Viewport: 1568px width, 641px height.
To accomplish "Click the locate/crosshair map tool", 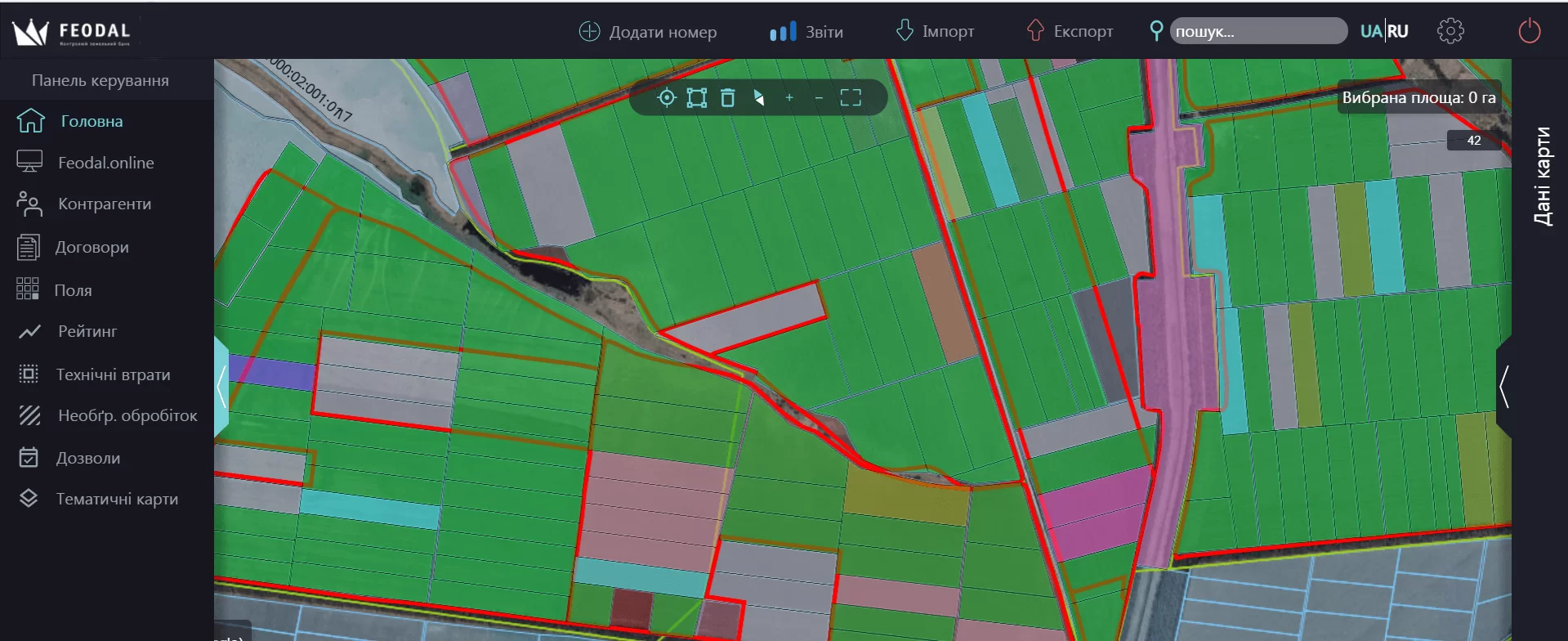I will tap(667, 98).
